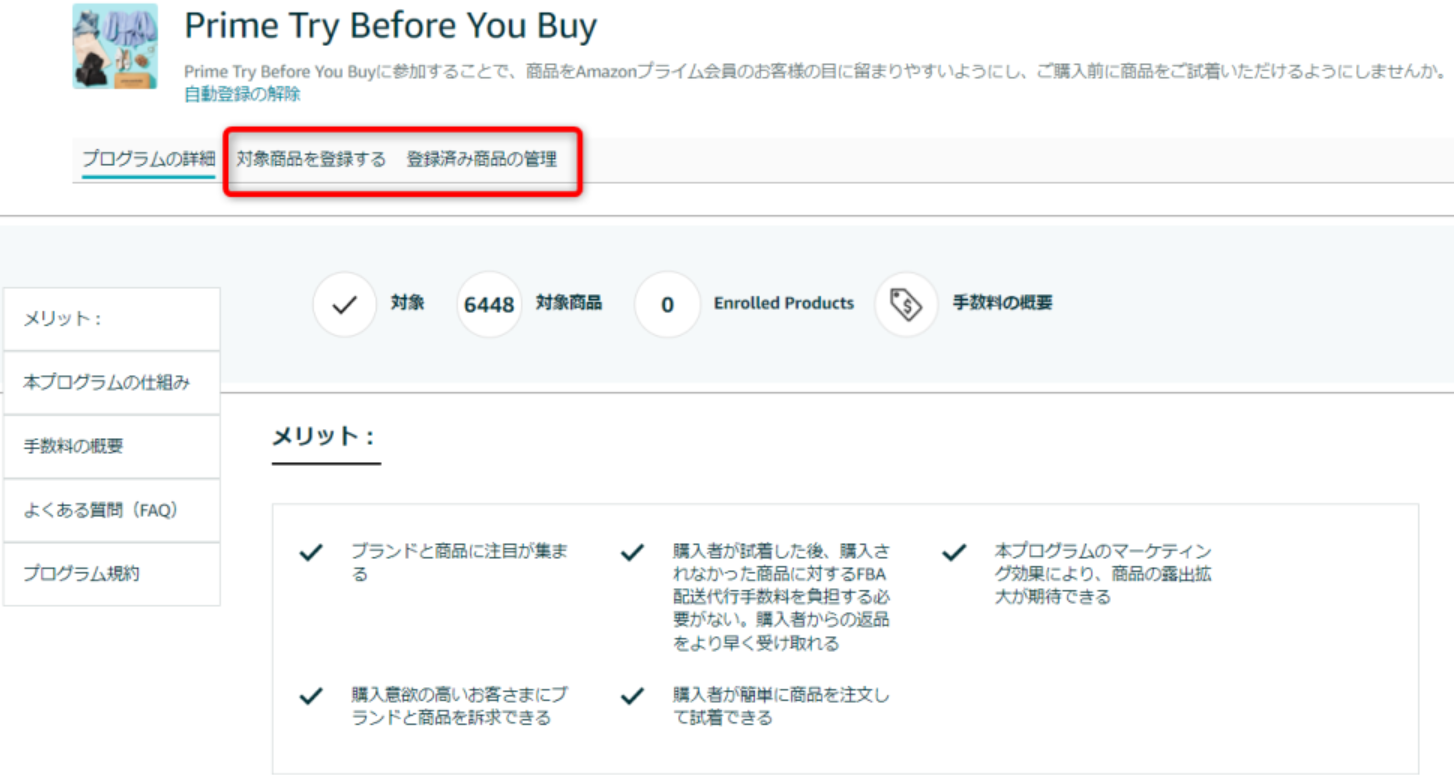Click the checkmark circle icon beside 対象
The image size is (1454, 775).
344,304
